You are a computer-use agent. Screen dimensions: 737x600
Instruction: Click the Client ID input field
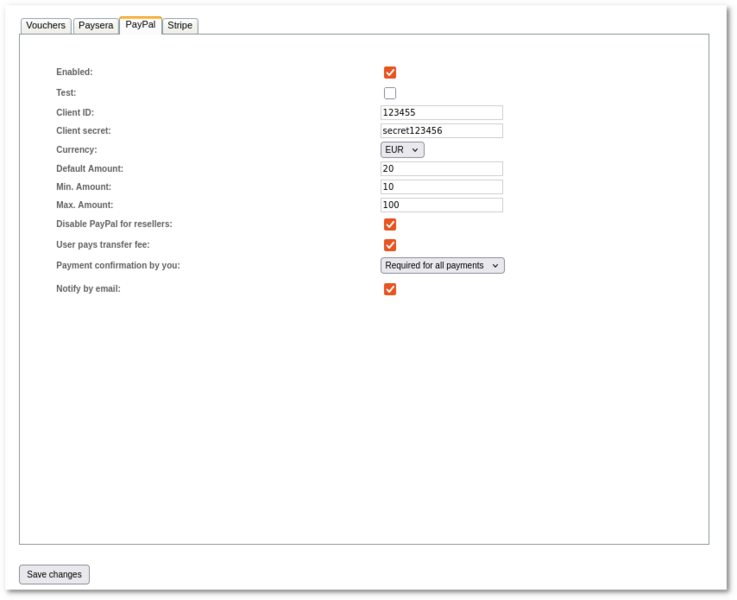point(441,113)
